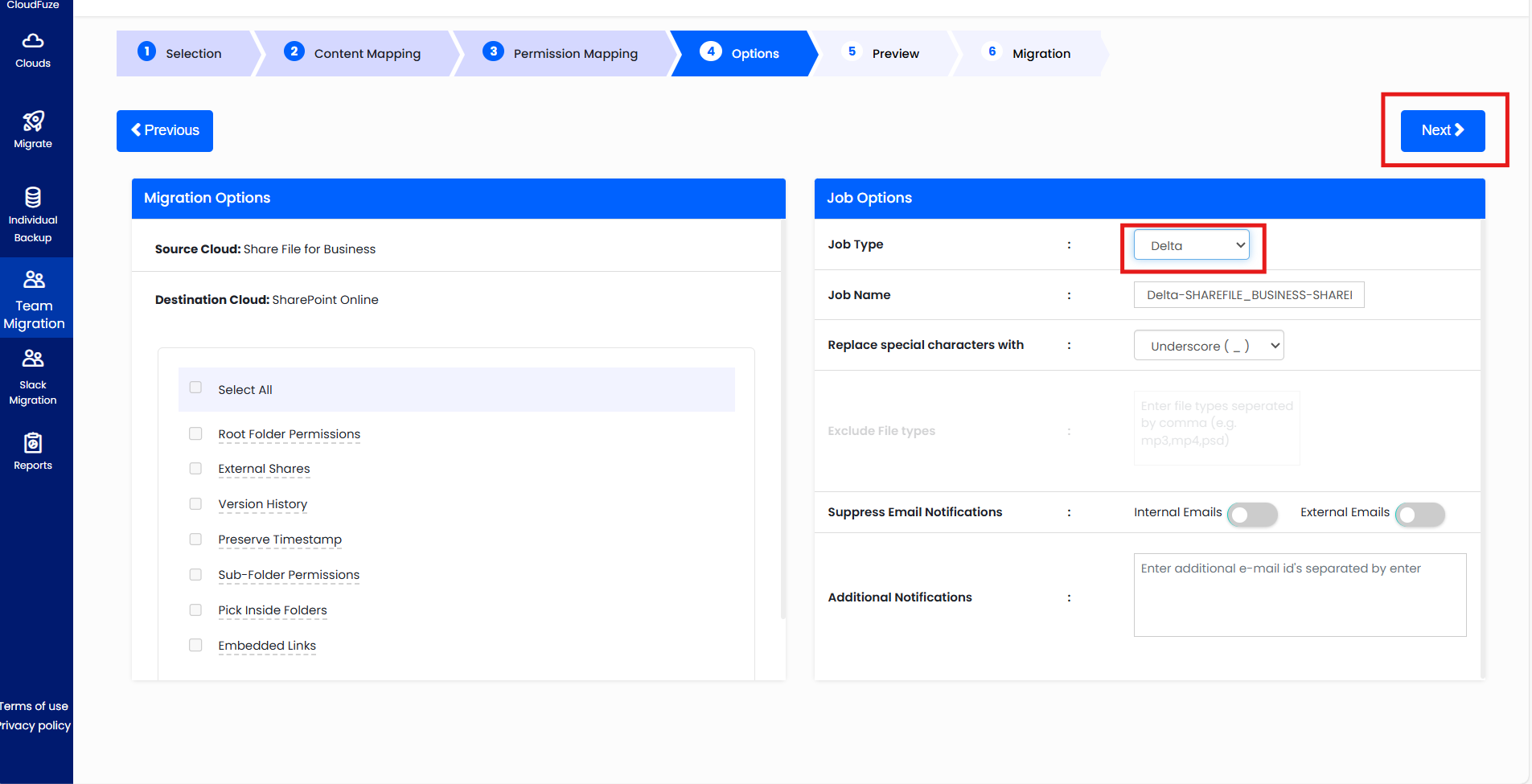Open the Underscore special characters dropdown
Viewport: 1532px width, 784px height.
pyautogui.click(x=1209, y=346)
